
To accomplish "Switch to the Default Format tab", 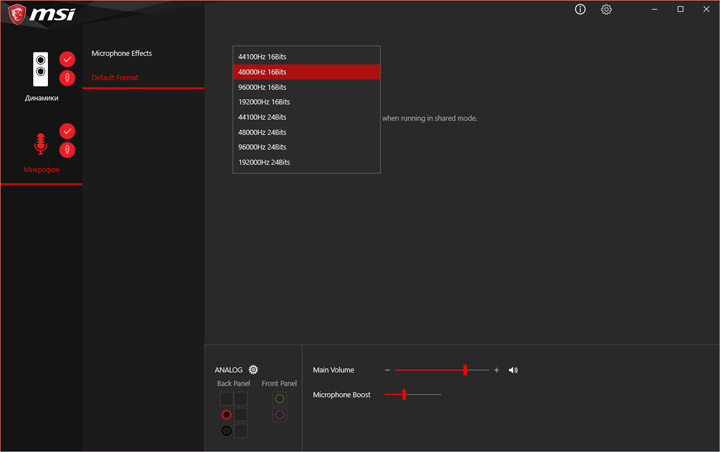I will 115,77.
